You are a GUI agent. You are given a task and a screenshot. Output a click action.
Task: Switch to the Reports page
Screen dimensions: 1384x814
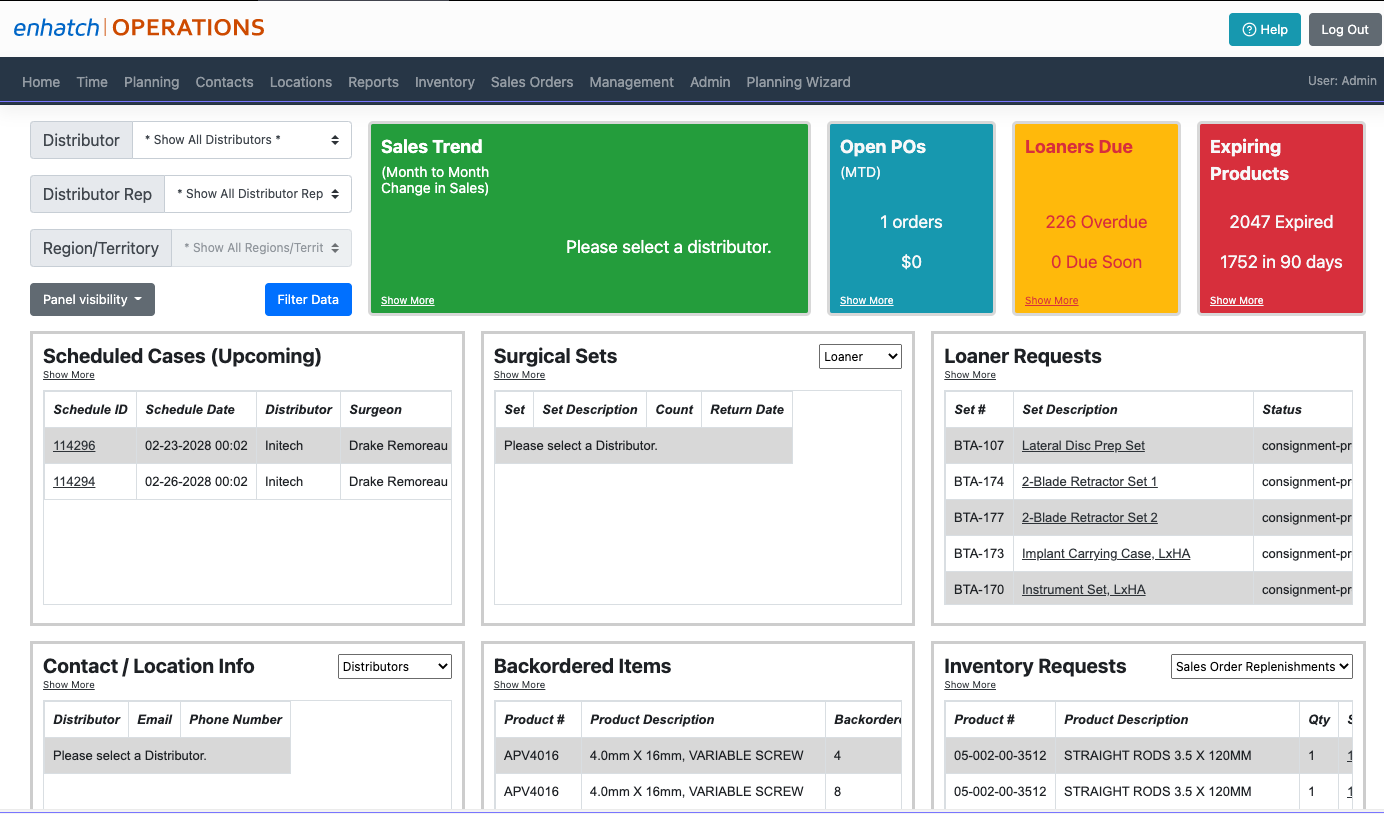point(373,82)
